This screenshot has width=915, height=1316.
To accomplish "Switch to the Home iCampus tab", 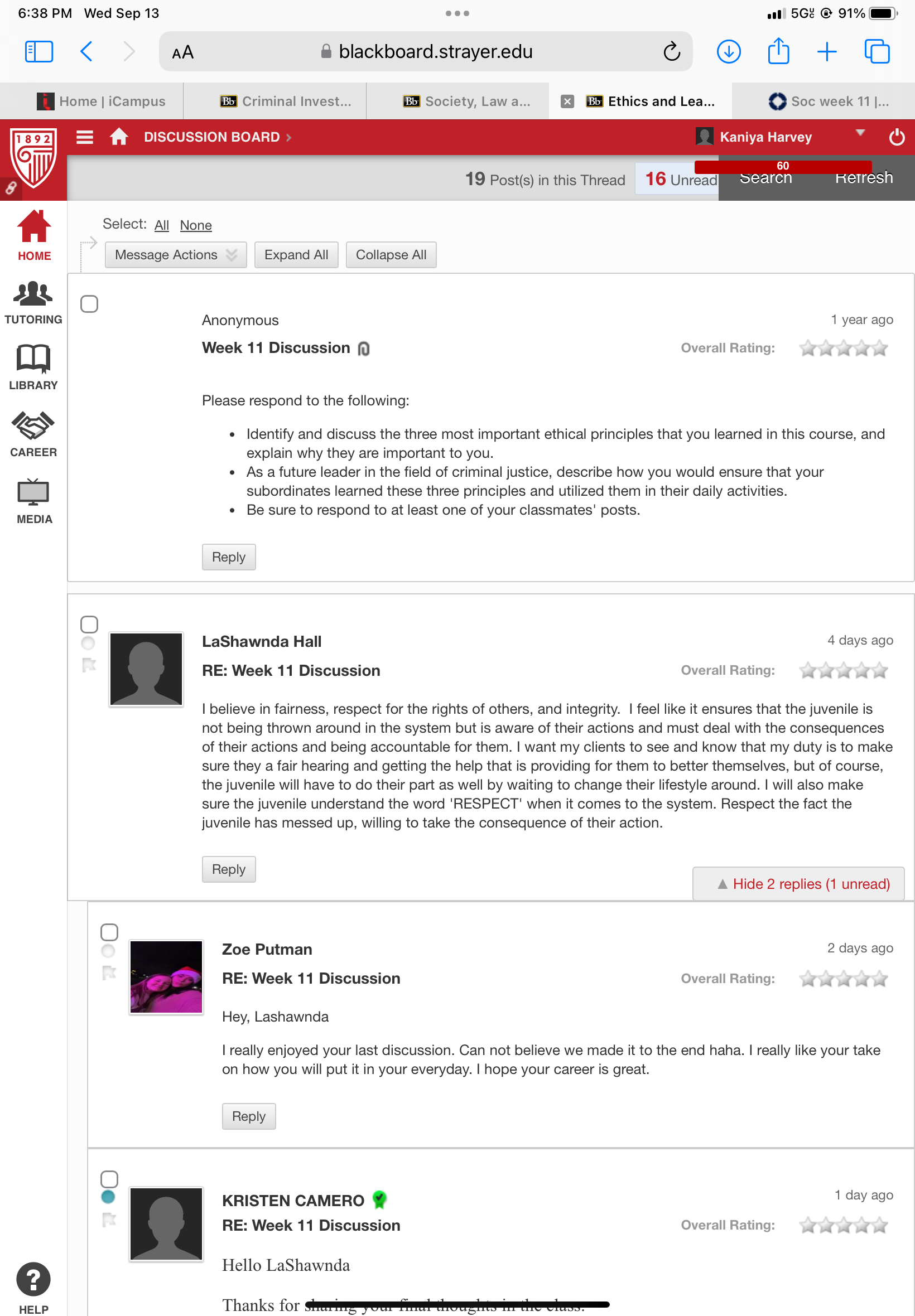I will tap(101, 101).
